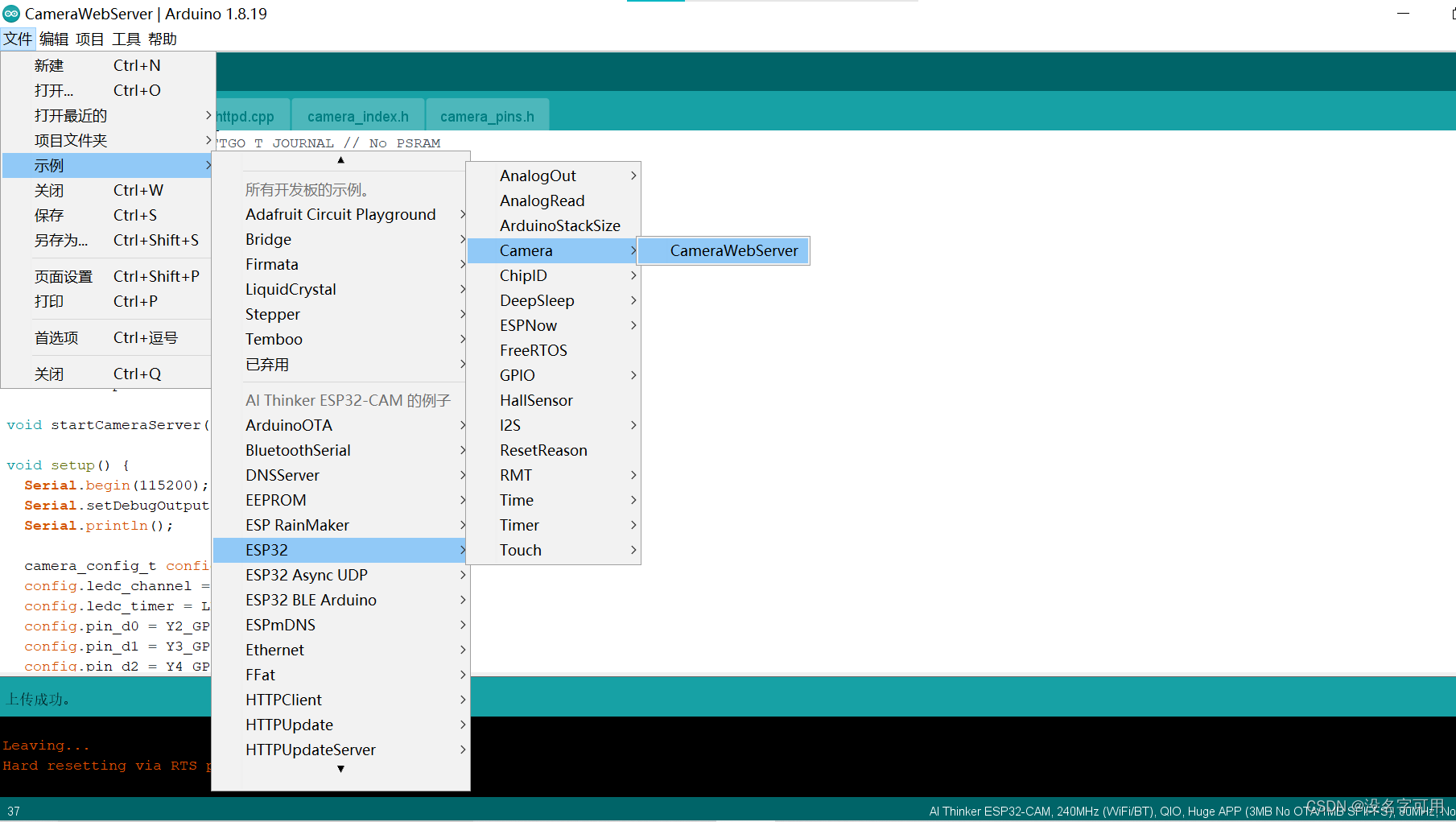This screenshot has height=822, width=1456.
Task: Expand ESP32 BLE Arduino examples
Action: pos(341,600)
